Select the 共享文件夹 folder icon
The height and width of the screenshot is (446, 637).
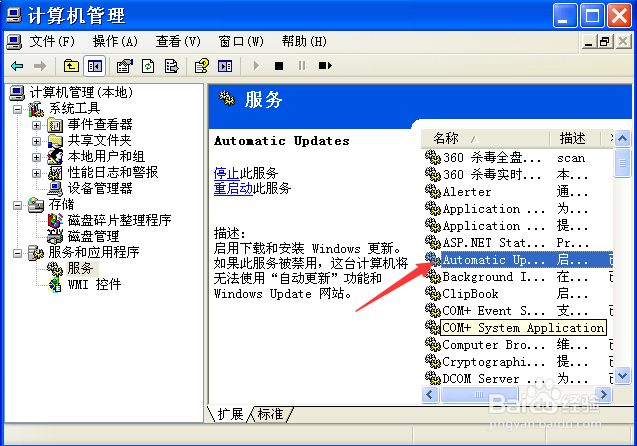(x=55, y=141)
